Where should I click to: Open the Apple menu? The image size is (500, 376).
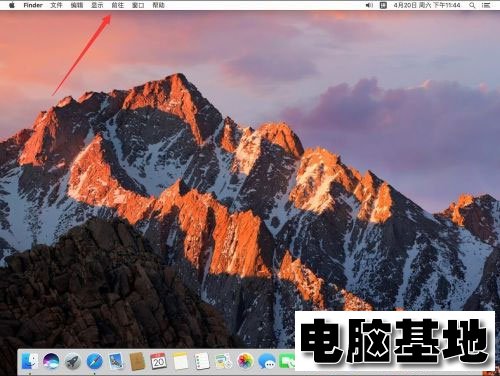(12, 5)
